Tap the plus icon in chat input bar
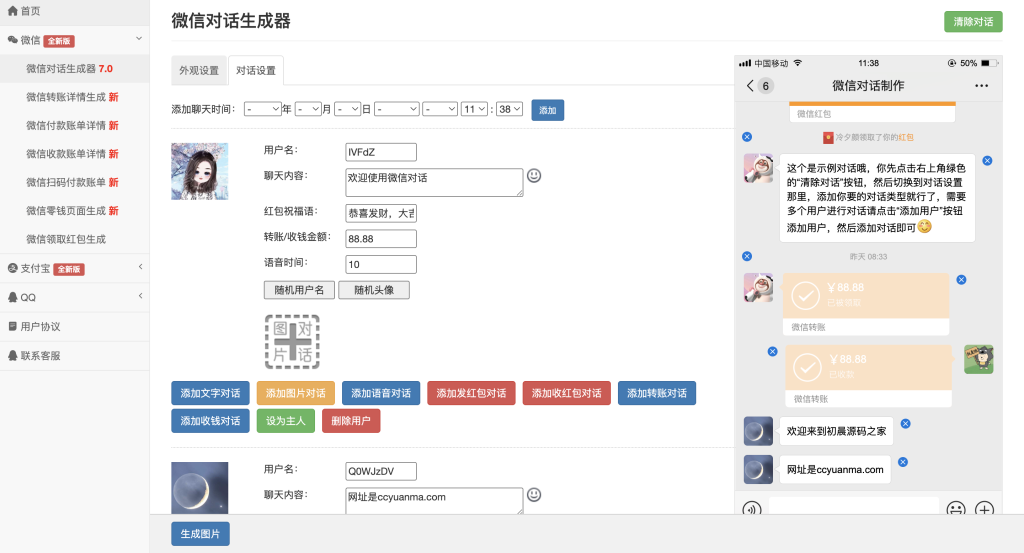Viewport: 1024px width, 553px height. pos(984,509)
